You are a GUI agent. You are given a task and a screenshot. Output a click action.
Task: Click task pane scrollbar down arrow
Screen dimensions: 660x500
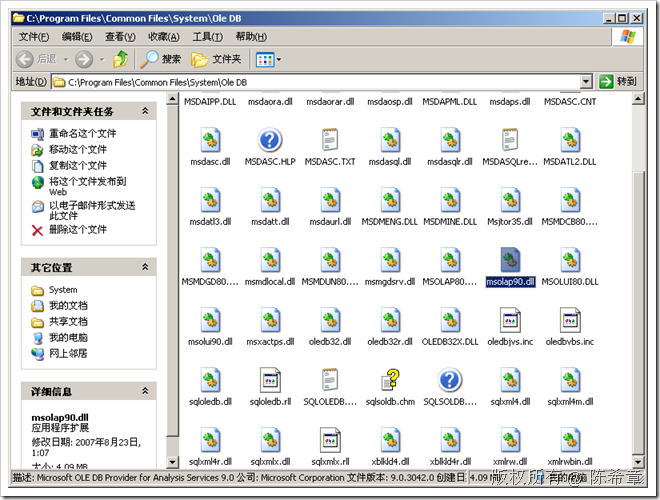point(172,462)
